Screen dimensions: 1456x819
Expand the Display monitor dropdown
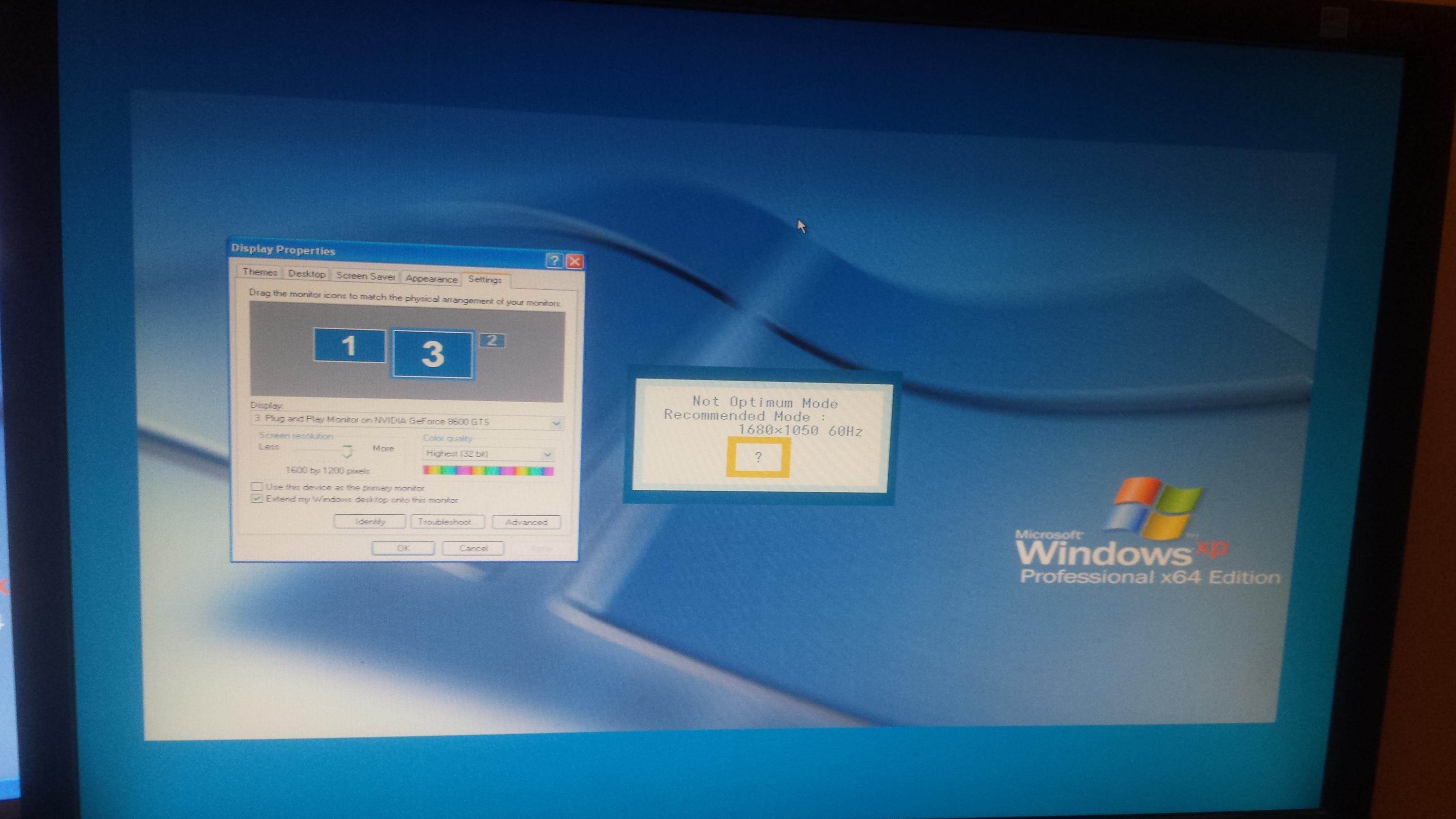coord(556,423)
